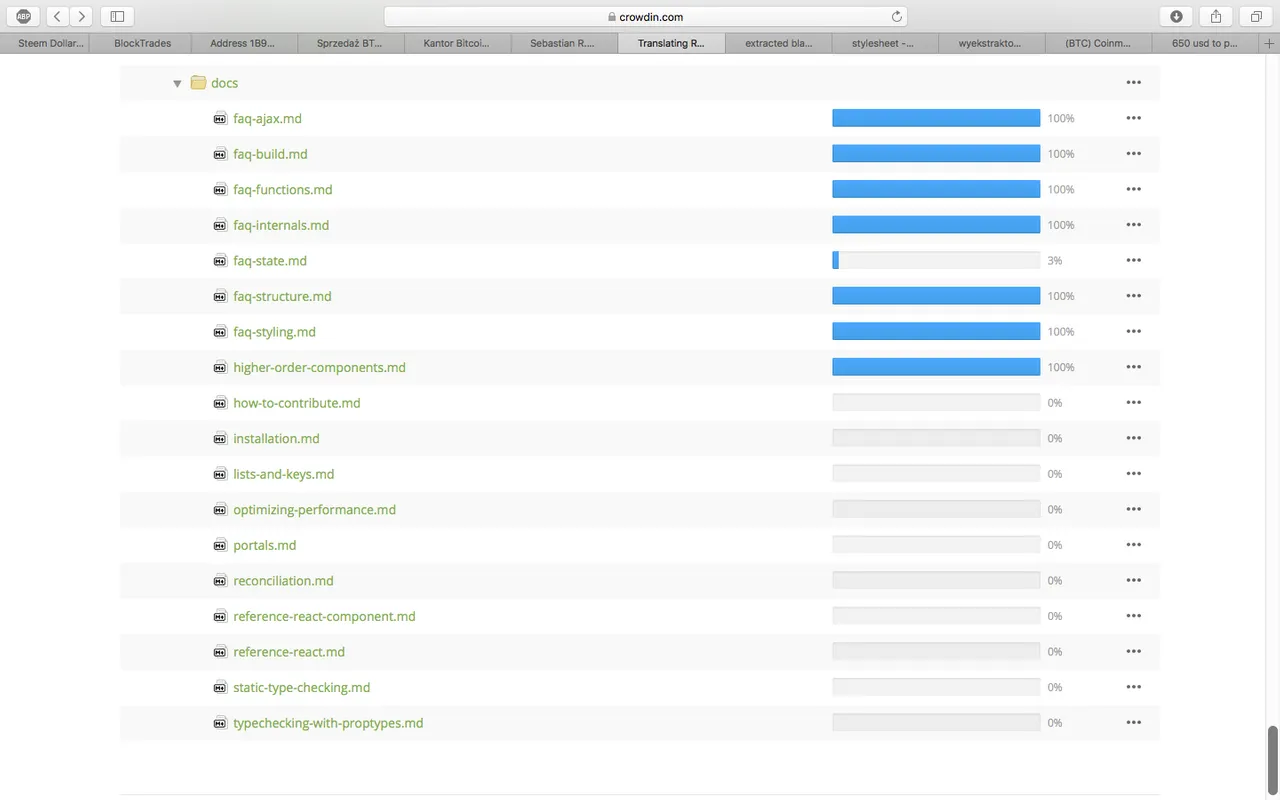Open typechecking-with-proptypes.md file link
Image resolution: width=1280 pixels, height=800 pixels.
point(328,722)
